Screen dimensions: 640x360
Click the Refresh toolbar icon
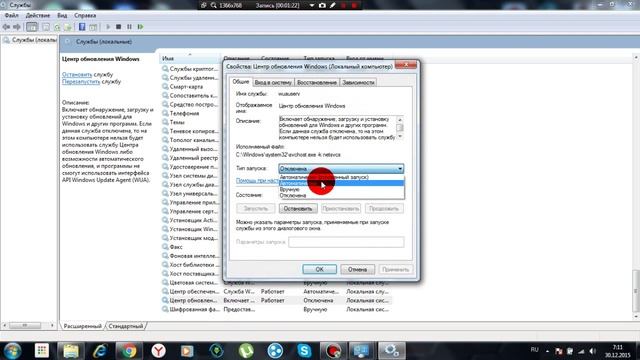(x=57, y=27)
